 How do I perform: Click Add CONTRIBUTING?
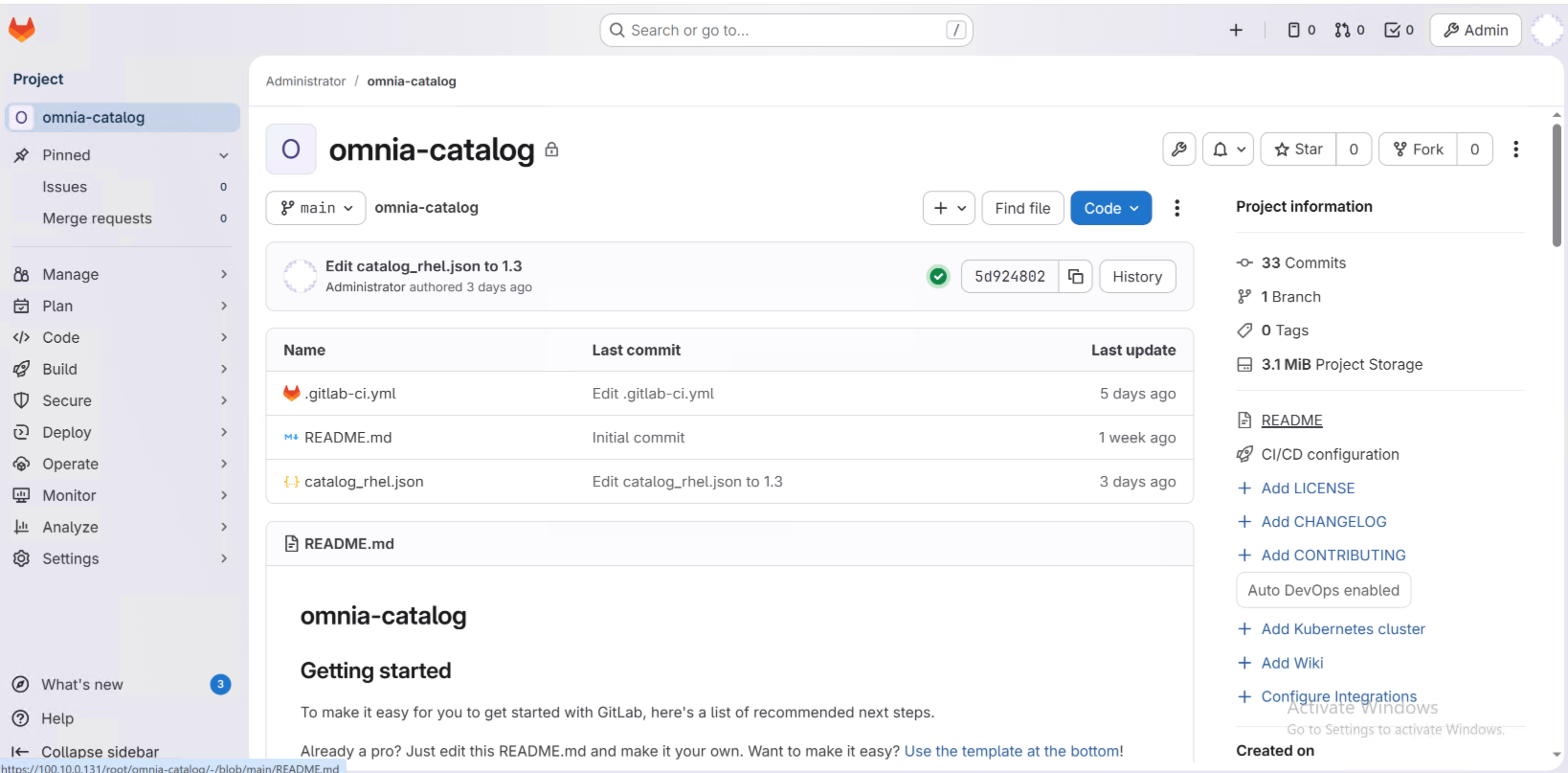coord(1333,555)
